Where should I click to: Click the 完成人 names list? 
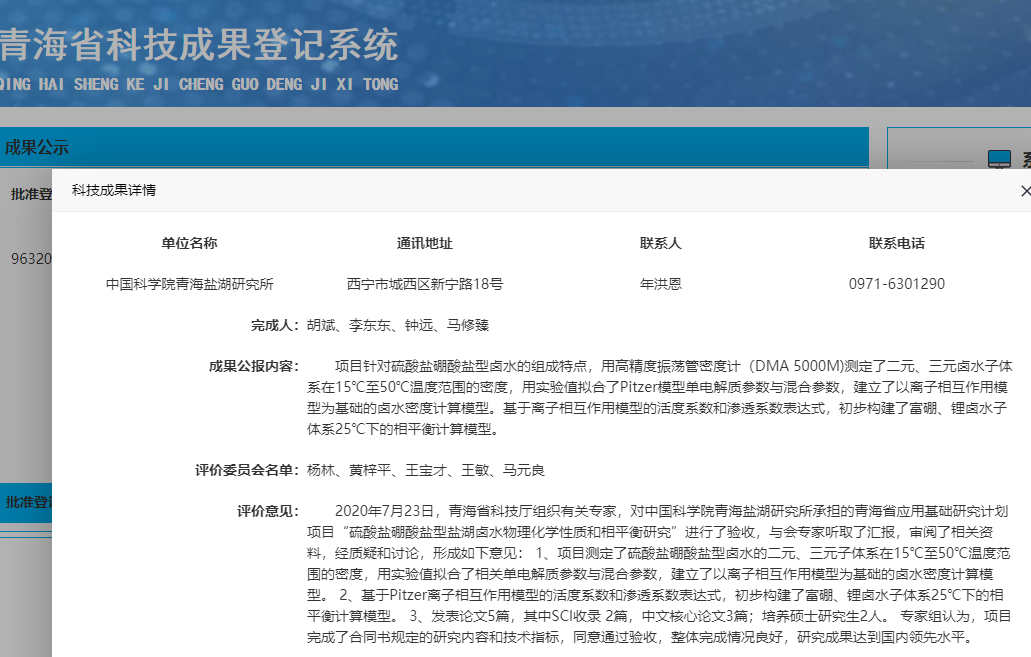397,325
